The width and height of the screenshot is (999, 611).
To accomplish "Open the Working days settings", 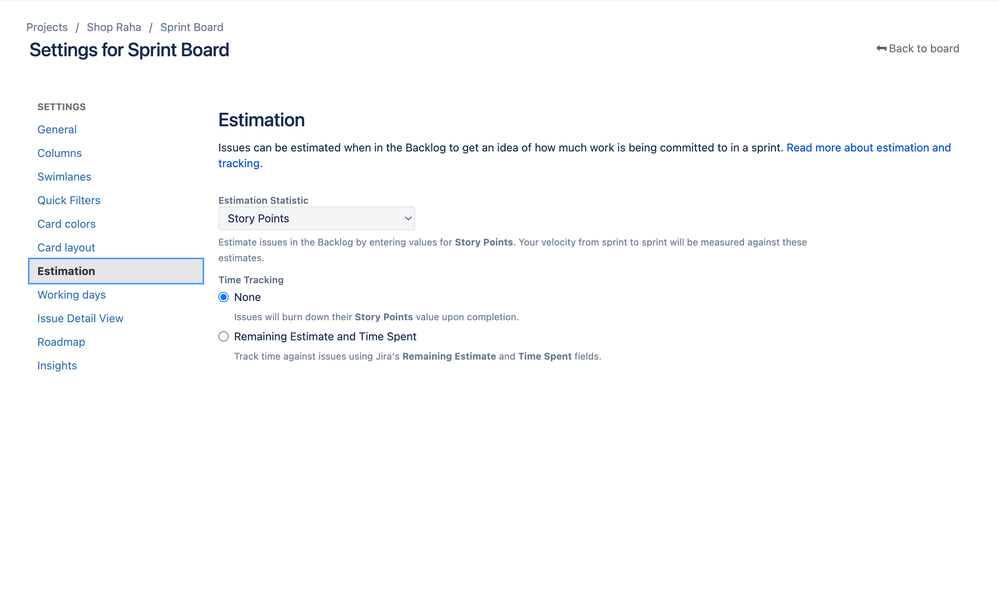I will [71, 294].
